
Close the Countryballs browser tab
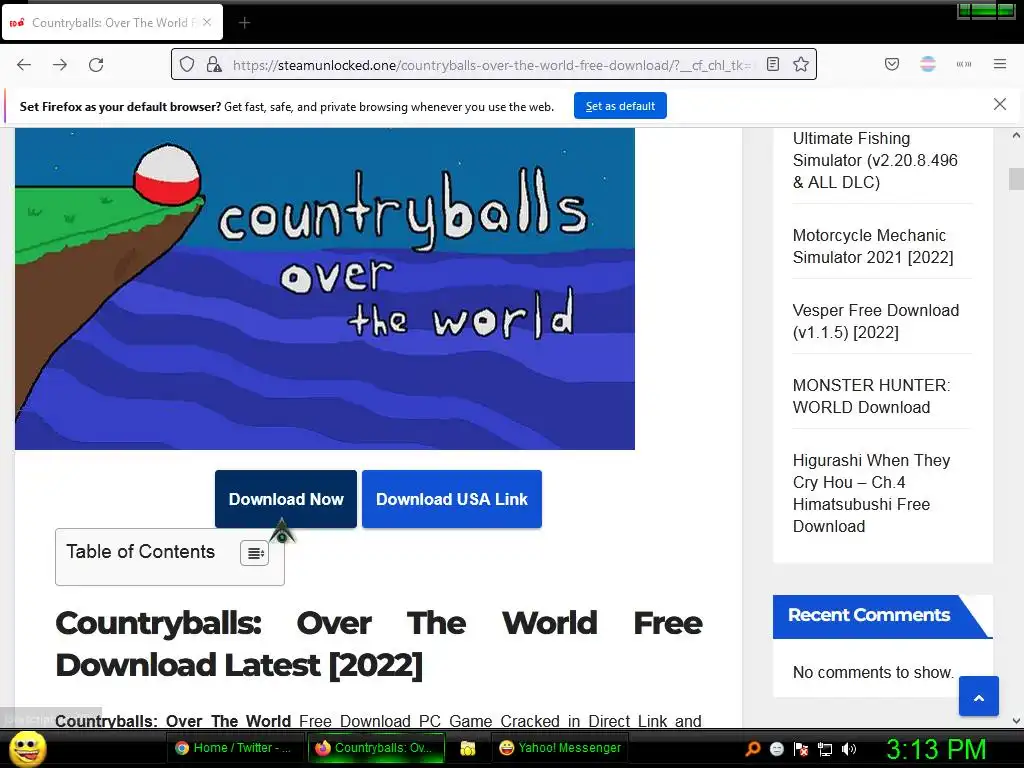[207, 22]
